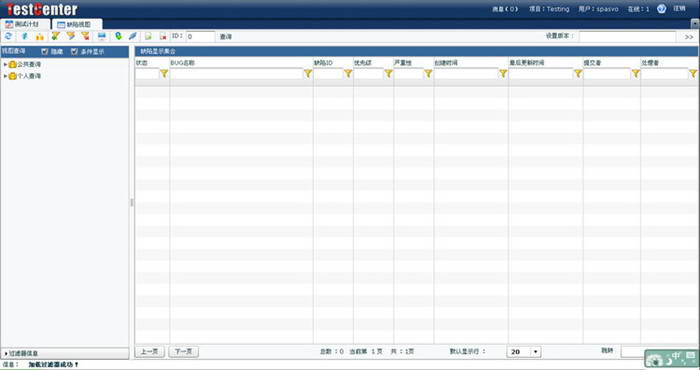Click the 上一页 previous page button
This screenshot has height=370, width=700.
[x=150, y=352]
